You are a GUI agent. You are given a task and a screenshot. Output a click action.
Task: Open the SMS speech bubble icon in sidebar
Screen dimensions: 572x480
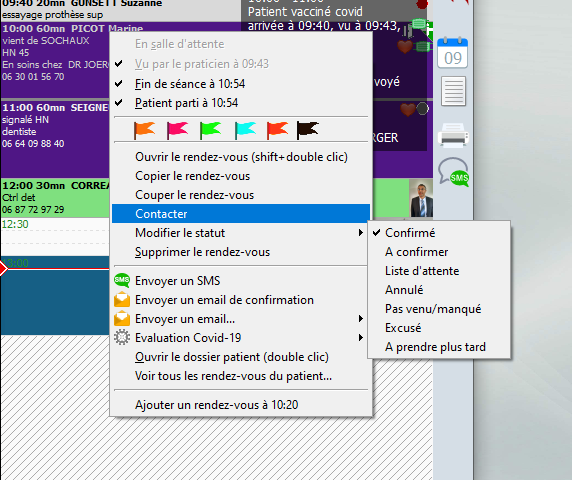point(453,172)
